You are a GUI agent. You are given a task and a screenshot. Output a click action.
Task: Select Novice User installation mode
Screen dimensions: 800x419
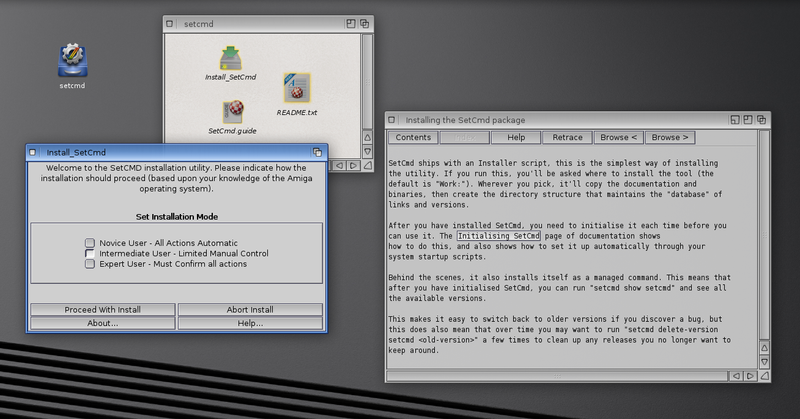[90, 243]
